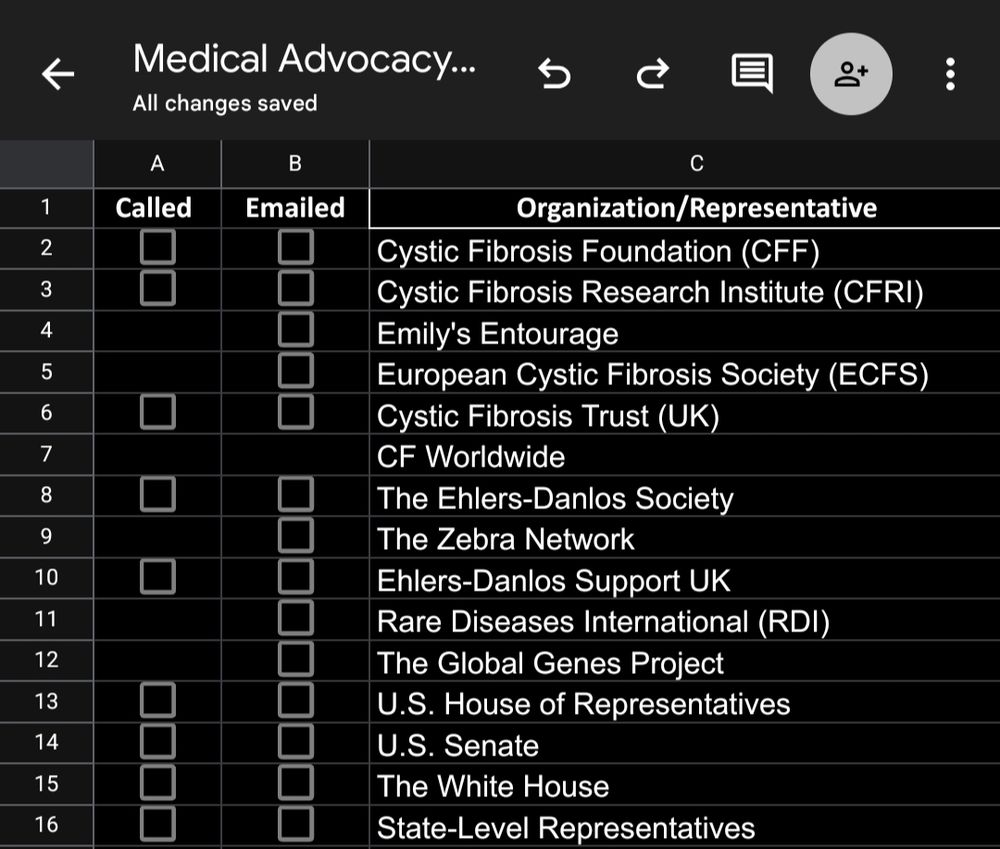Check Emailed box for Emily's Entourage
This screenshot has height=849, width=1000.
295,331
